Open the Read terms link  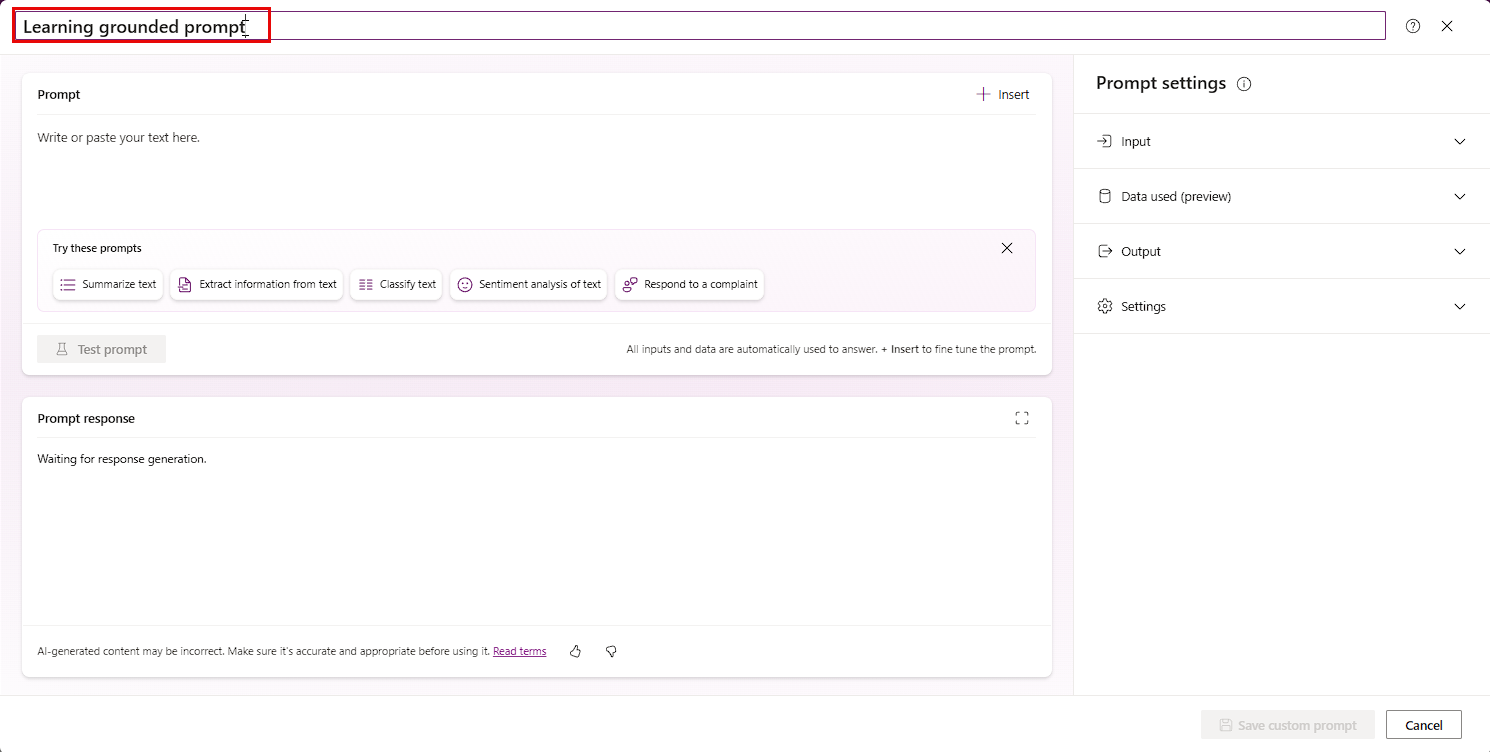pyautogui.click(x=520, y=651)
